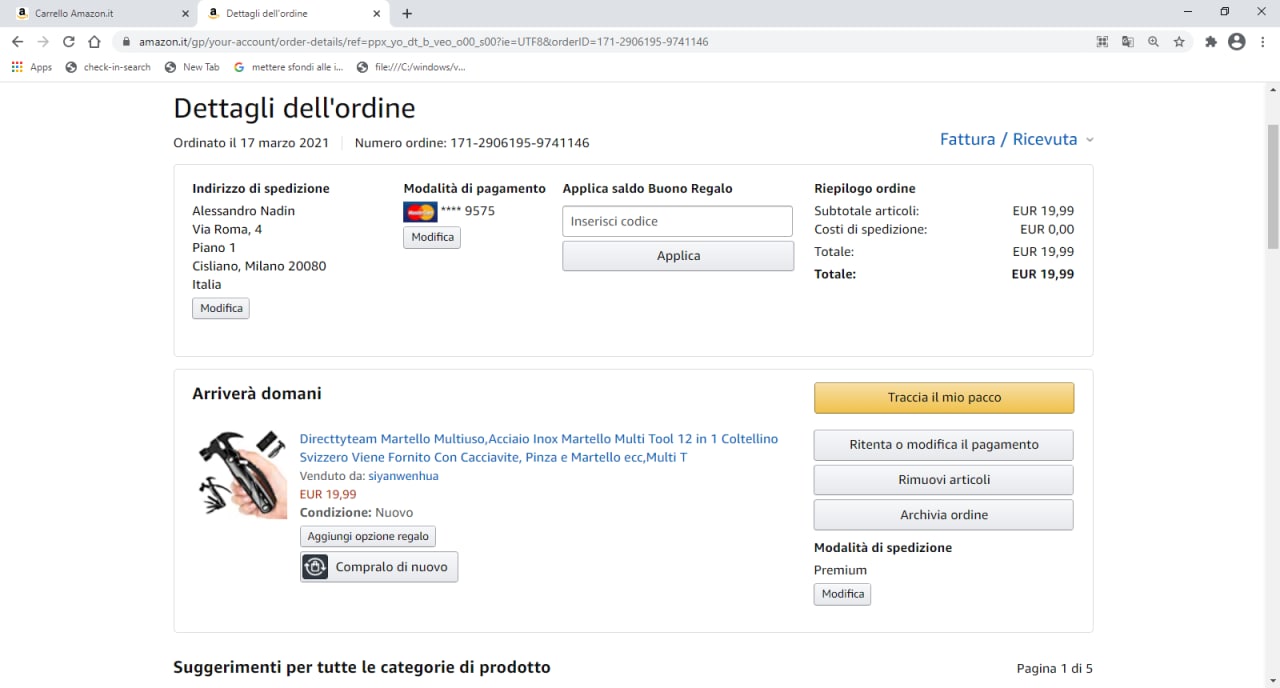Open the file:///C:/windows bookmark
Screen dimensions: 1280x688
(412, 67)
